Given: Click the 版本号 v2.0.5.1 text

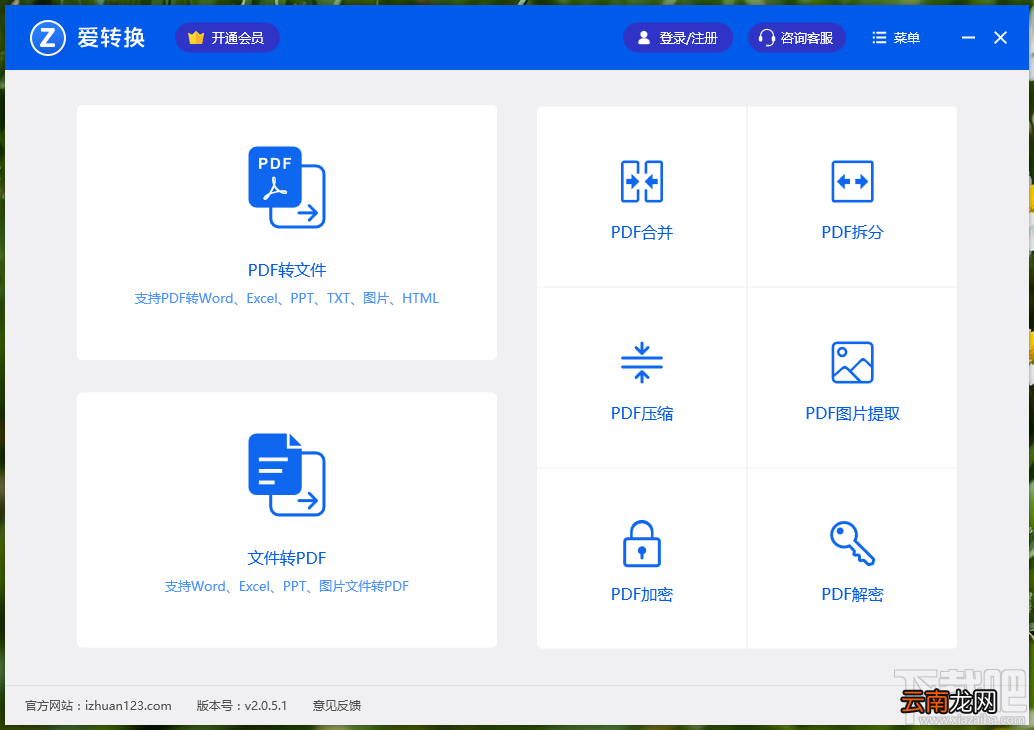Looking at the screenshot, I should pos(242,706).
